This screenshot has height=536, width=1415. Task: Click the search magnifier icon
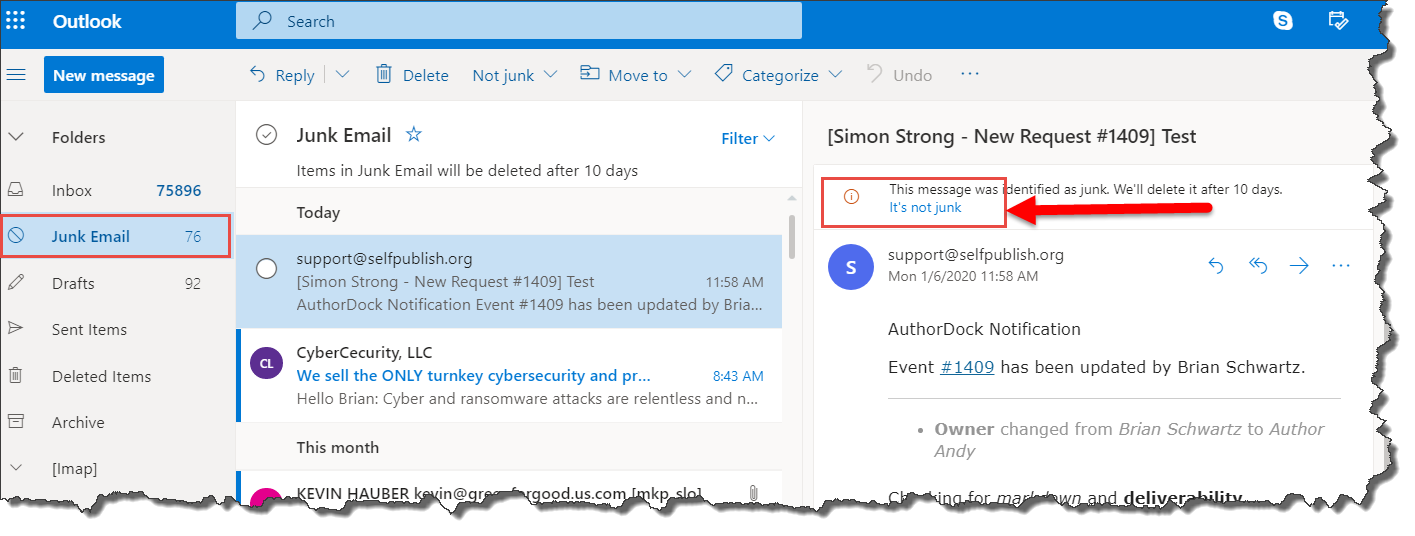click(x=262, y=20)
